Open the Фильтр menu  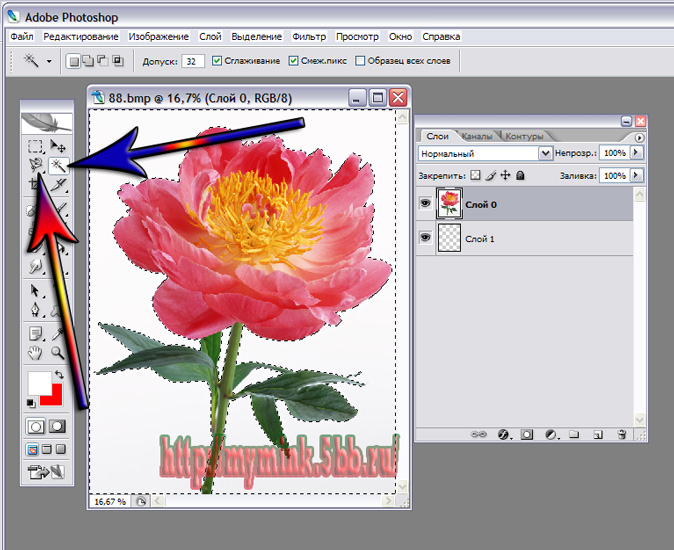309,37
